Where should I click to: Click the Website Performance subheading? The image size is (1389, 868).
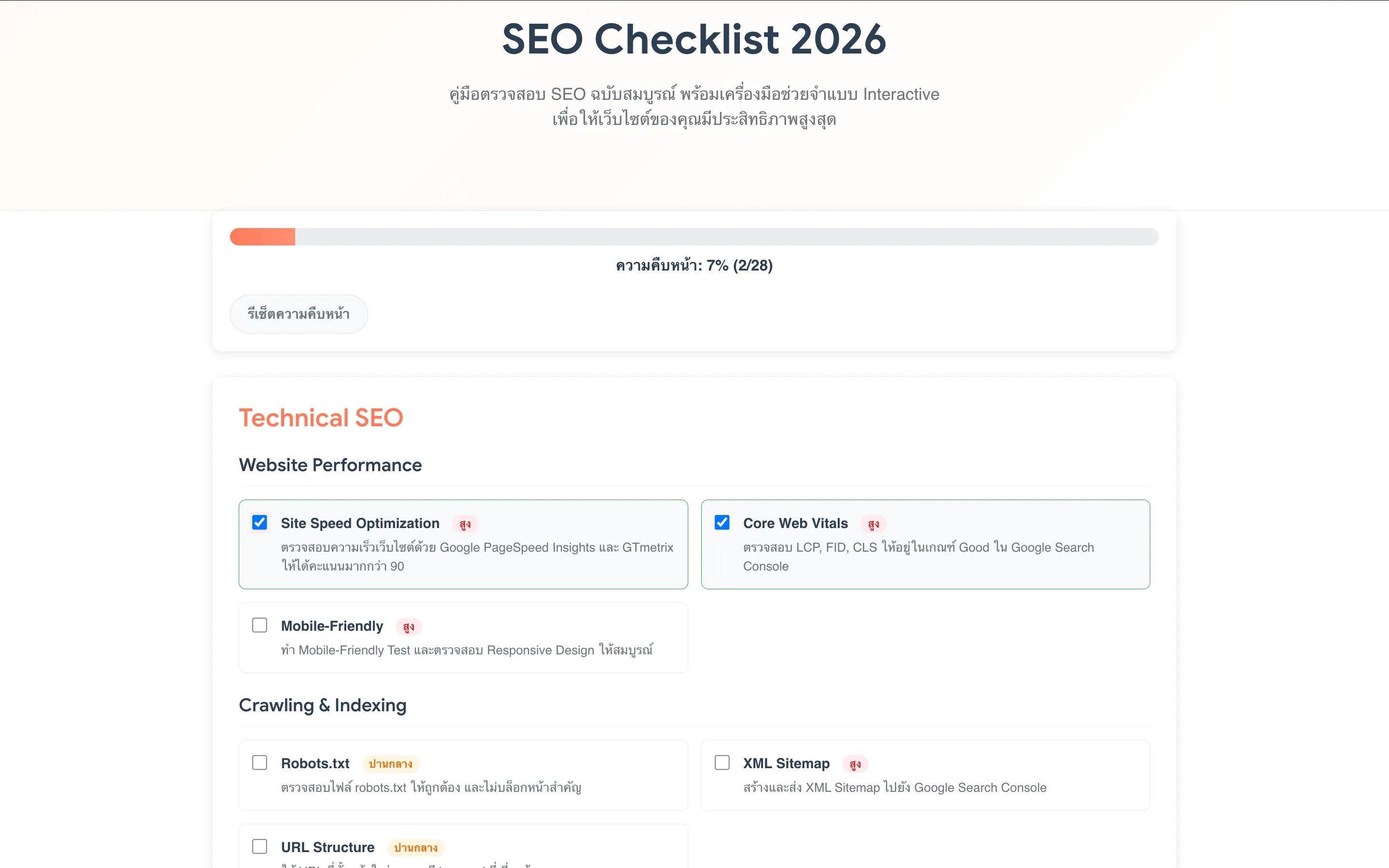coord(330,465)
